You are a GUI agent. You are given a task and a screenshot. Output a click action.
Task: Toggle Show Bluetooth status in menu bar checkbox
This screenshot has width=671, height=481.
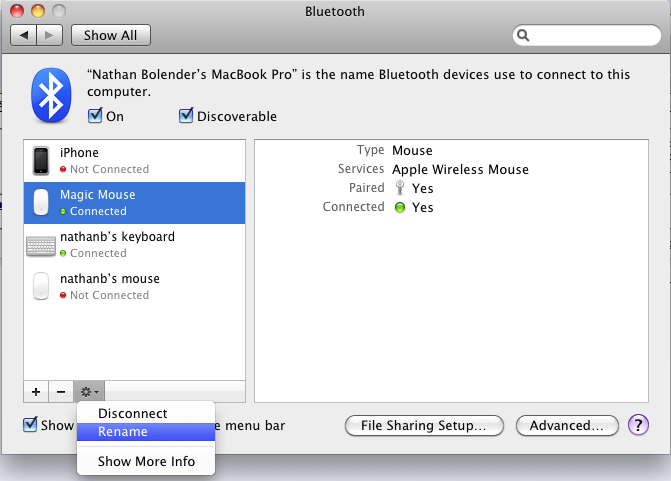(30, 425)
